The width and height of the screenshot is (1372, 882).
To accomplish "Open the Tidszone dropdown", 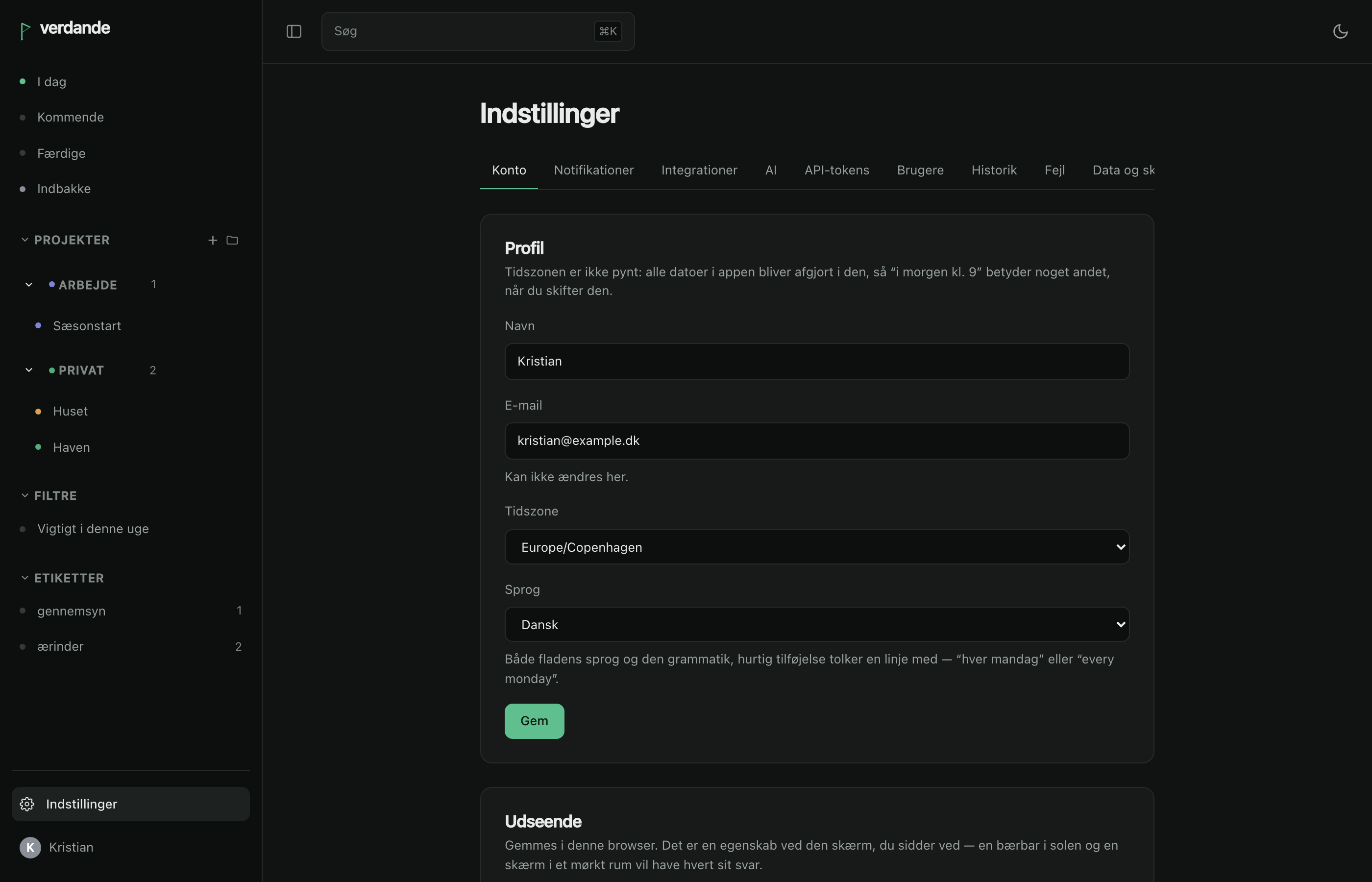I will (x=816, y=547).
